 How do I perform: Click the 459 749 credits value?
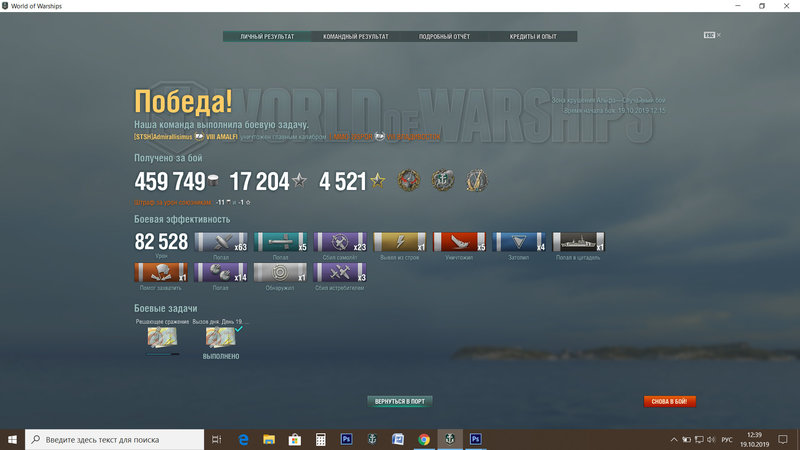coord(170,182)
